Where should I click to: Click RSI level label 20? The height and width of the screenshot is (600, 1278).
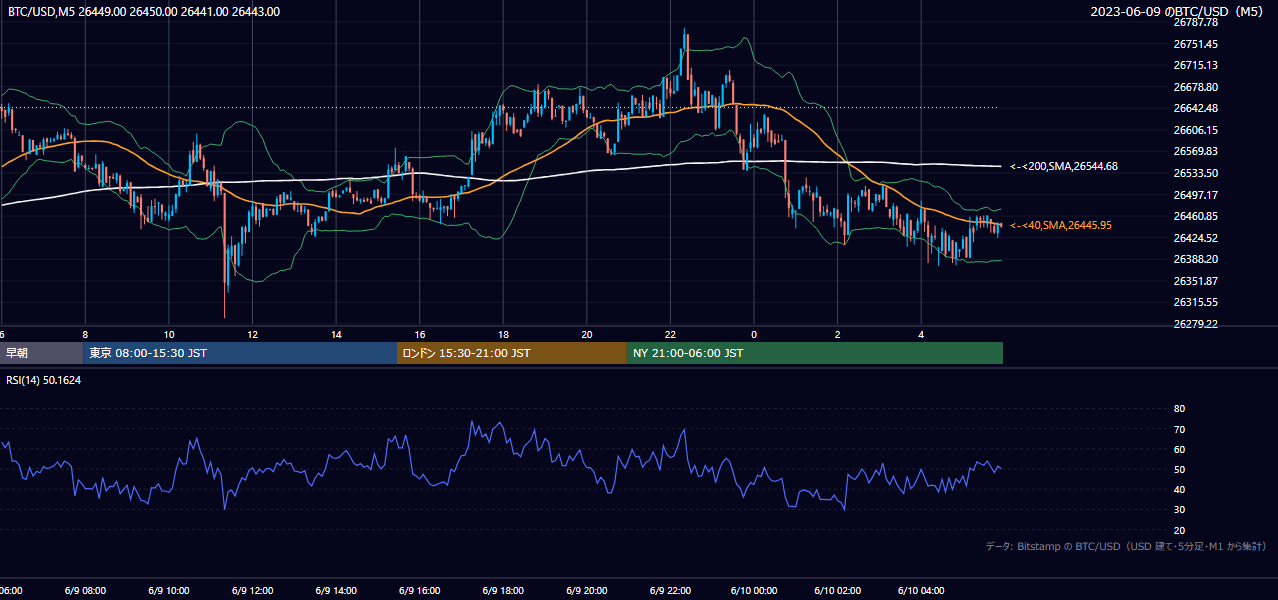1179,530
